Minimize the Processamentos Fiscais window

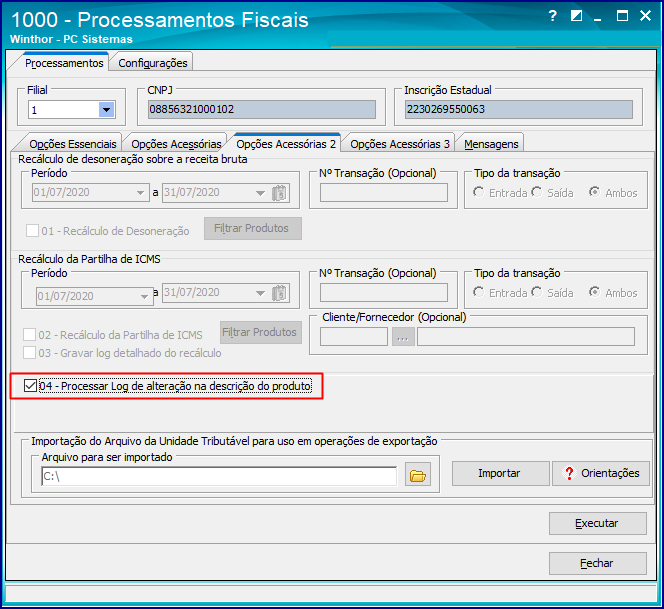598,18
